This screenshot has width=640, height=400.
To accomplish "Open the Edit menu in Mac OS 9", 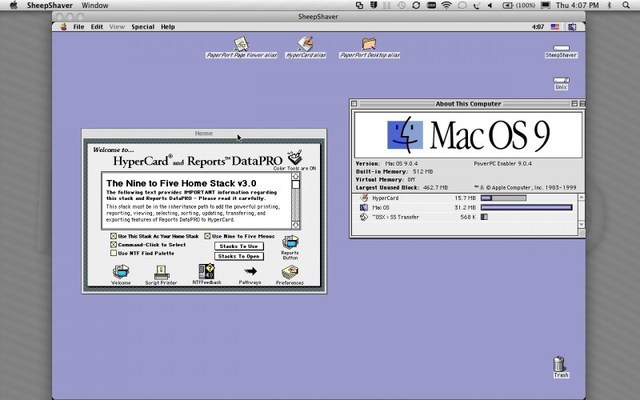I will click(97, 27).
